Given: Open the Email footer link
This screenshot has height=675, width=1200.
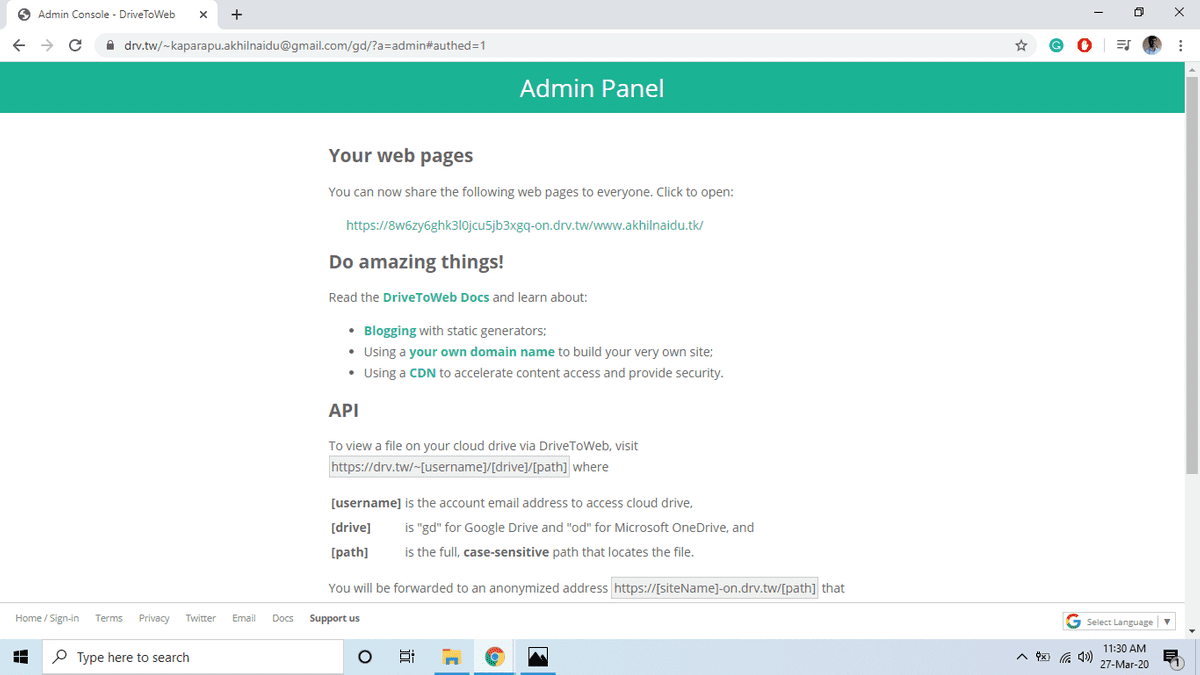Looking at the screenshot, I should pyautogui.click(x=244, y=618).
